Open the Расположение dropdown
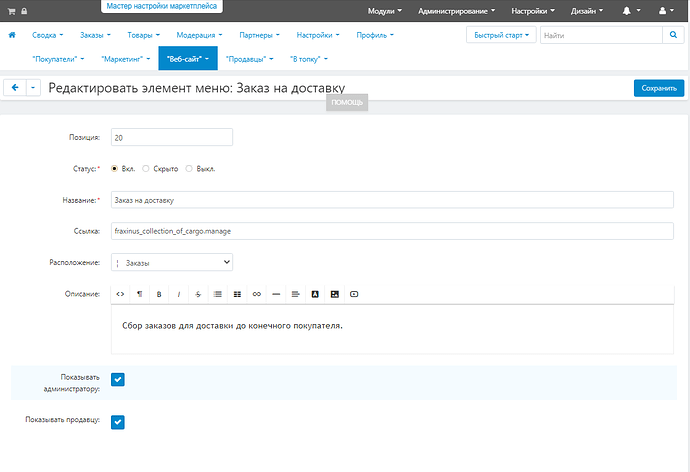 (x=172, y=262)
